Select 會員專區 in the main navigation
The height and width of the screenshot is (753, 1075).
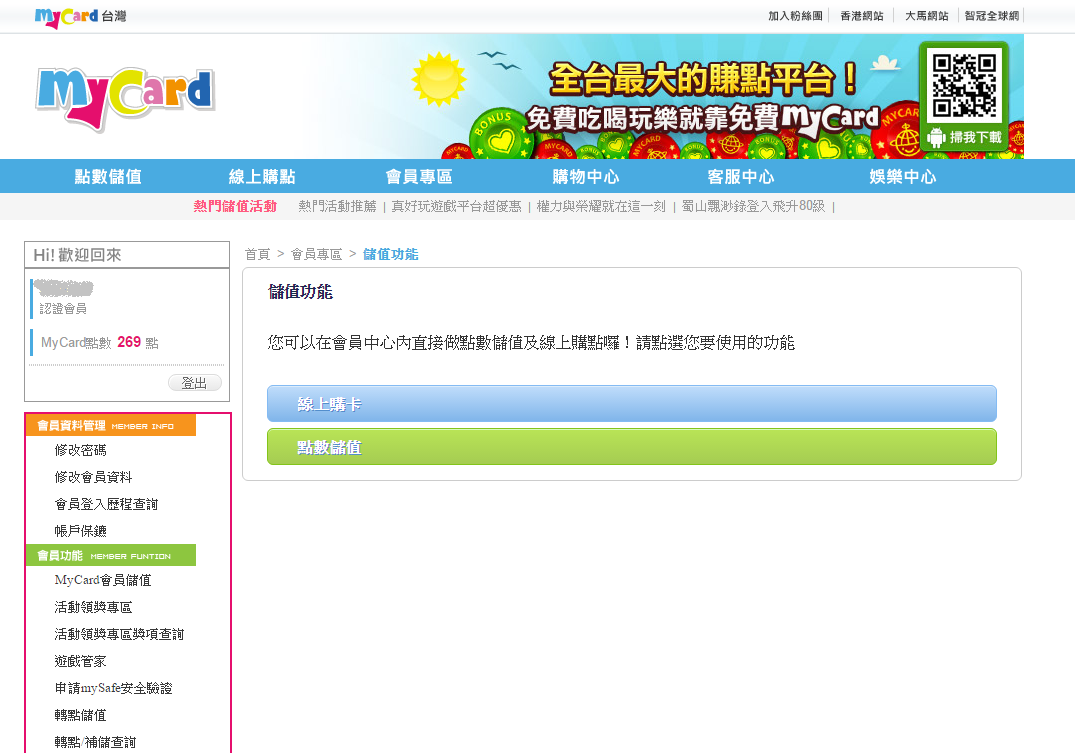419,176
